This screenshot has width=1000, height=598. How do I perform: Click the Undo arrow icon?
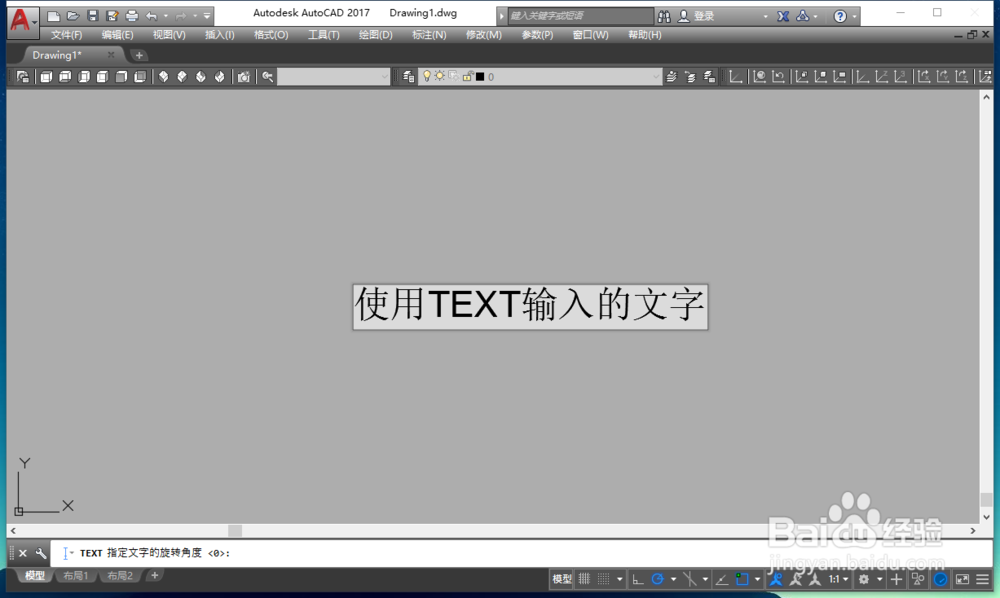[152, 16]
